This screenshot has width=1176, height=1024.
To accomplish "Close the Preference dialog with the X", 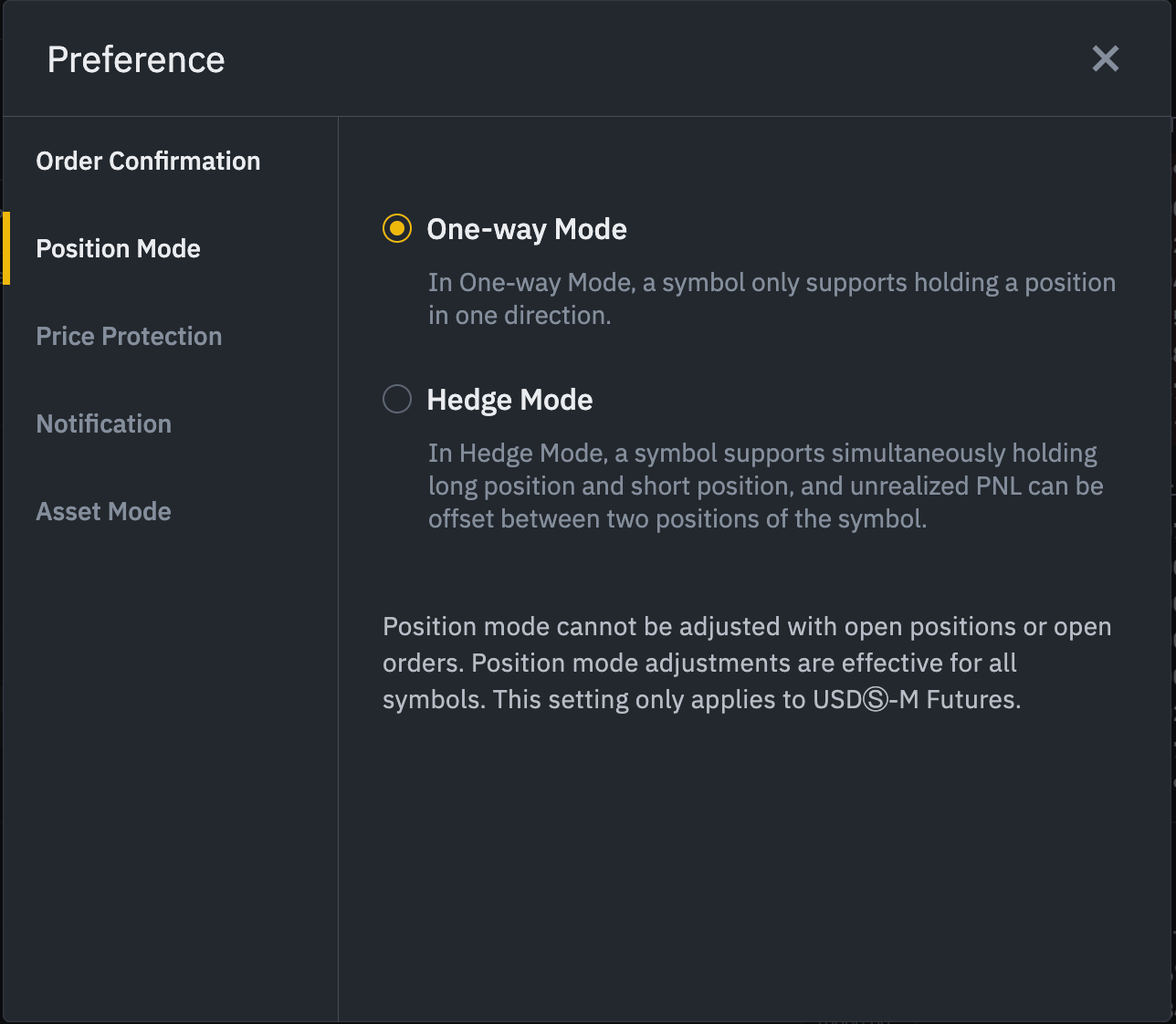I will coord(1105,59).
